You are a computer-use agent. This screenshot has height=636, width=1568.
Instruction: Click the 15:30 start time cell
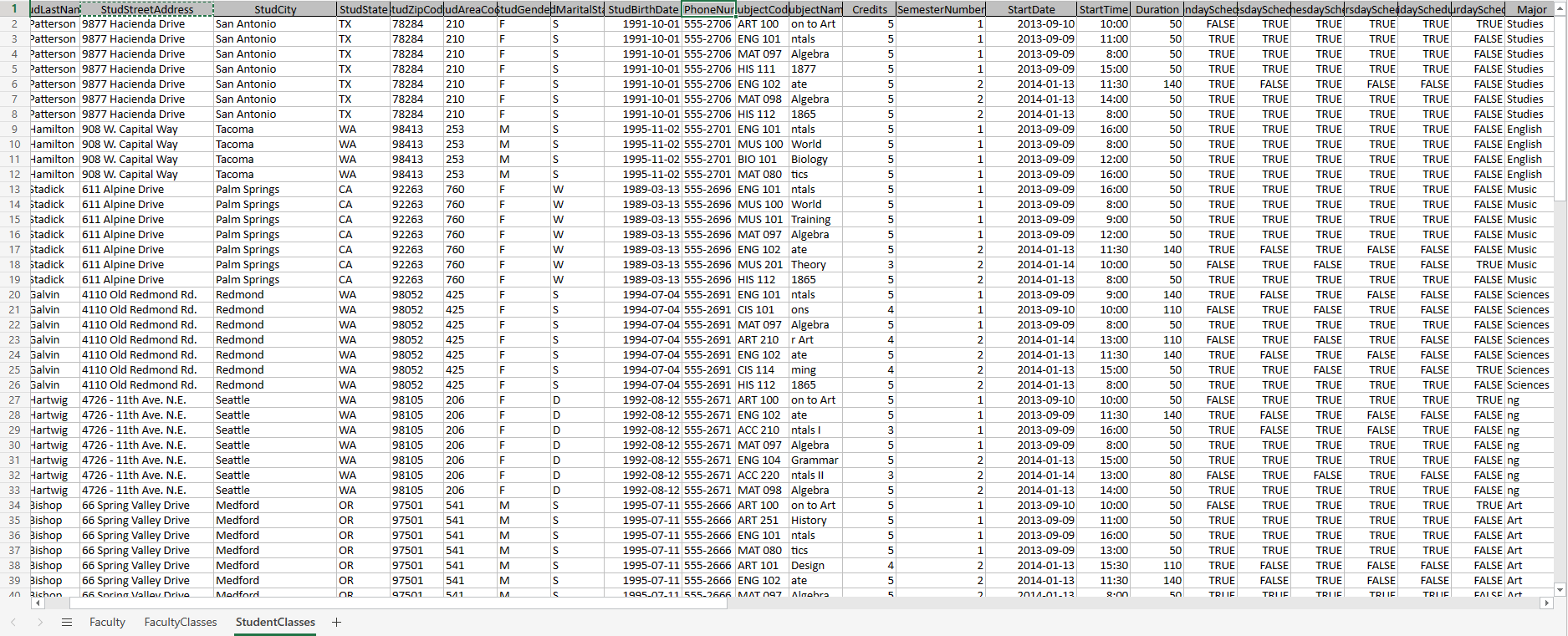[1103, 566]
